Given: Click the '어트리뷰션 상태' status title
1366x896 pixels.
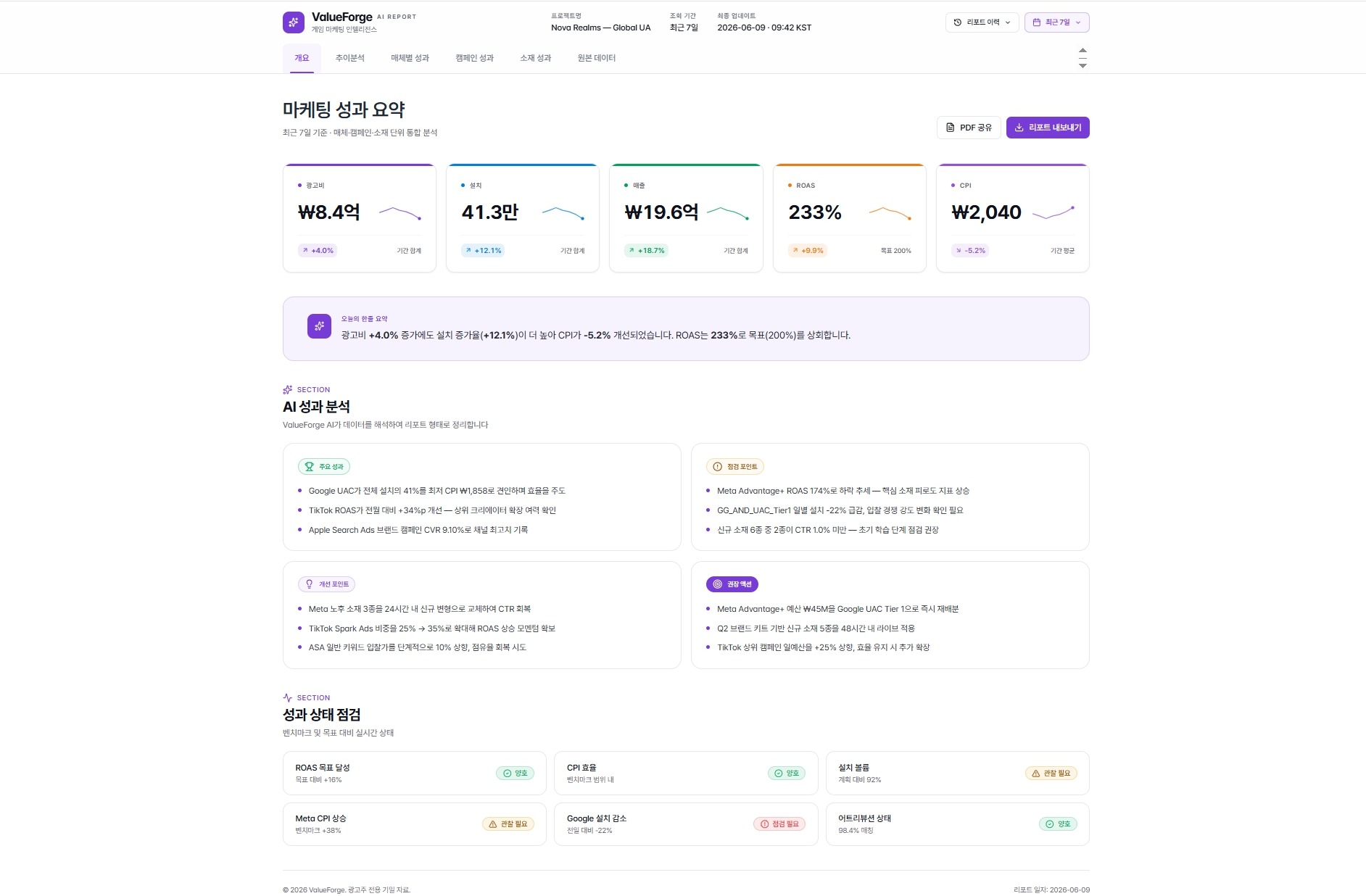Looking at the screenshot, I should click(864, 818).
